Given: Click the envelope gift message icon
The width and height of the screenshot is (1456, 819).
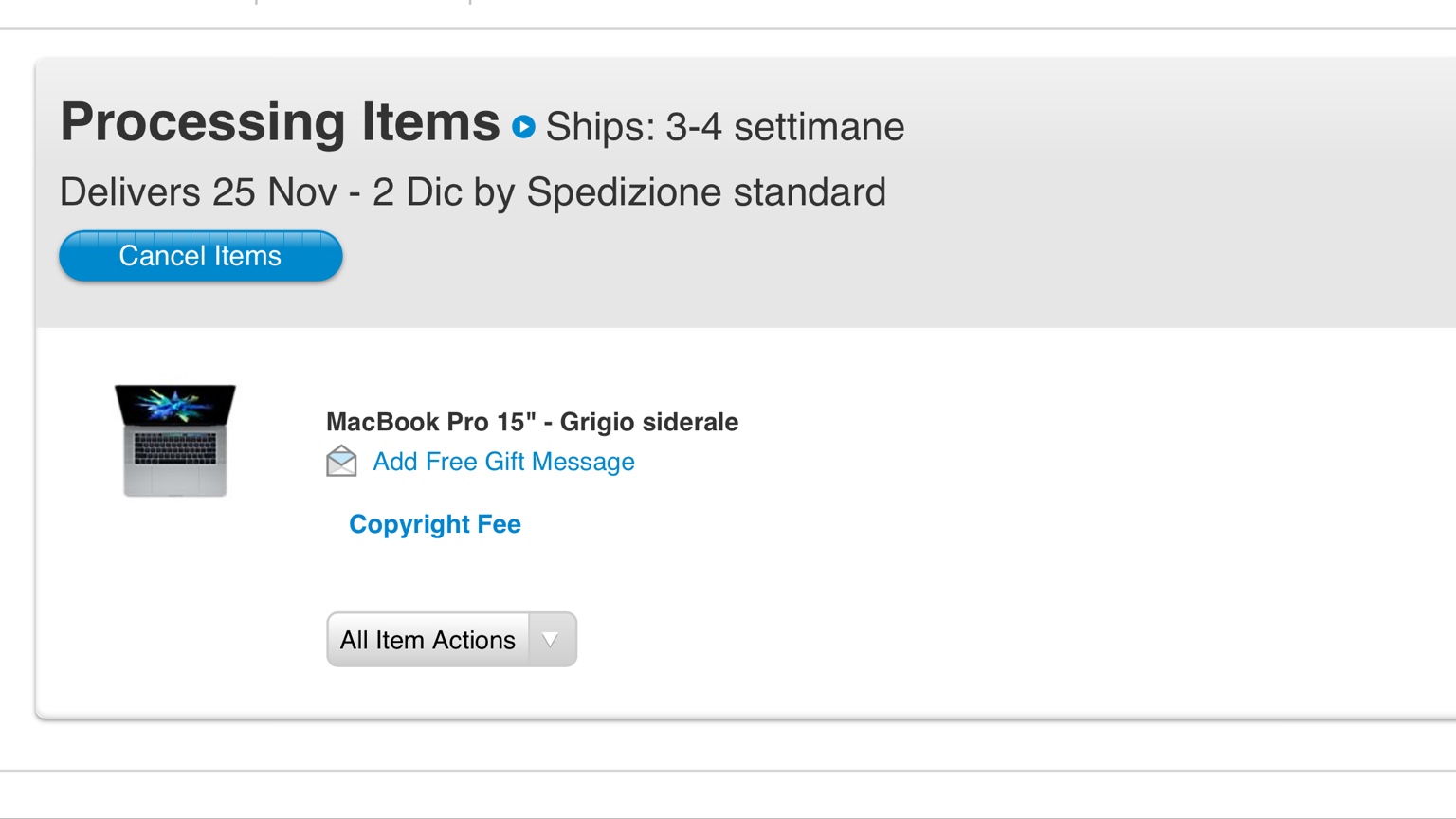Looking at the screenshot, I should tap(341, 462).
